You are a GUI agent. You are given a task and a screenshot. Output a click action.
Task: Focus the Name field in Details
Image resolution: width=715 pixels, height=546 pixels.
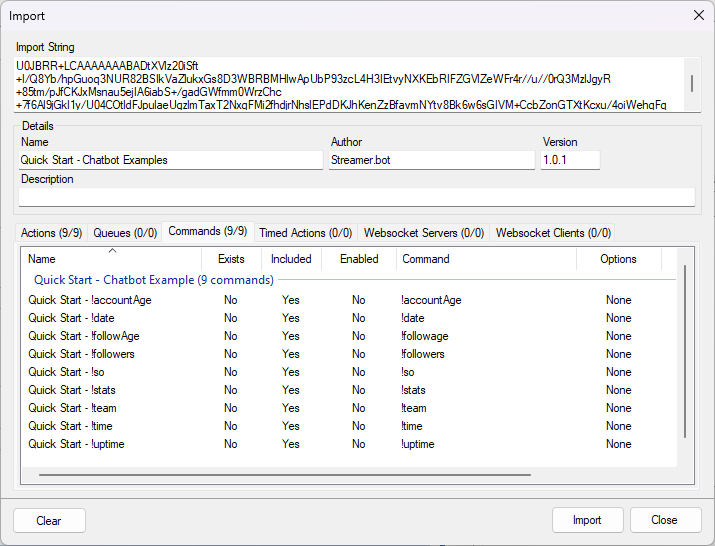170,160
